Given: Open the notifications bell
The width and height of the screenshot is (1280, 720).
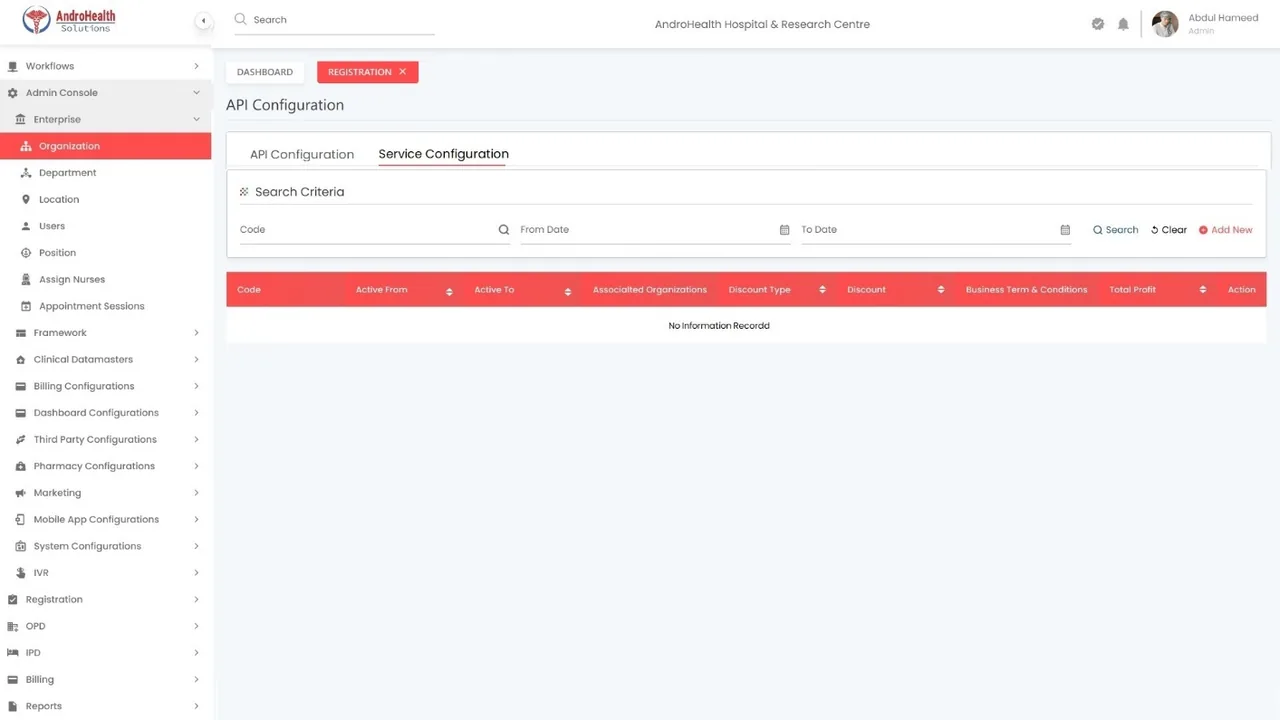Looking at the screenshot, I should click(x=1123, y=24).
